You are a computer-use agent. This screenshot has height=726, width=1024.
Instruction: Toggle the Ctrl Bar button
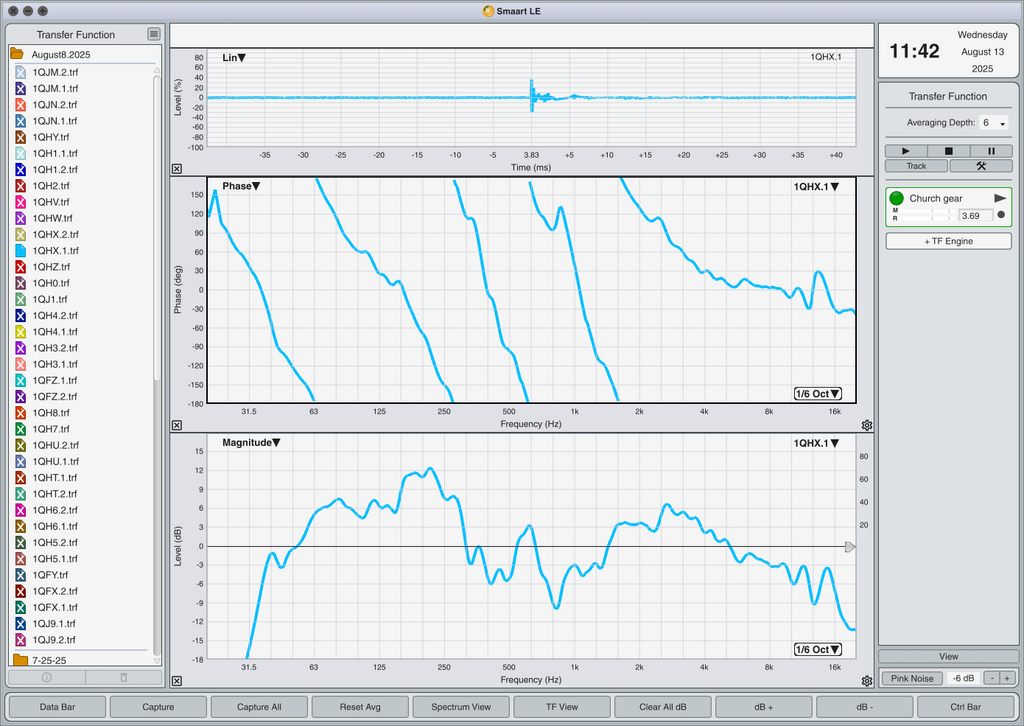[x=965, y=706]
